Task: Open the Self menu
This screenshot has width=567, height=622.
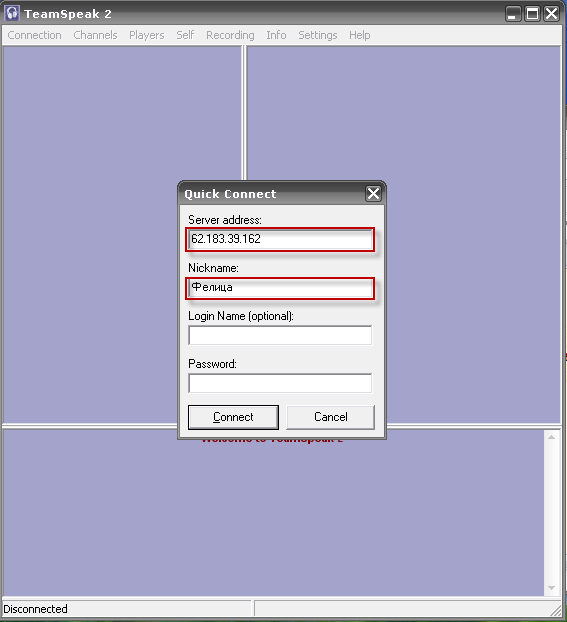Action: pyautogui.click(x=185, y=35)
